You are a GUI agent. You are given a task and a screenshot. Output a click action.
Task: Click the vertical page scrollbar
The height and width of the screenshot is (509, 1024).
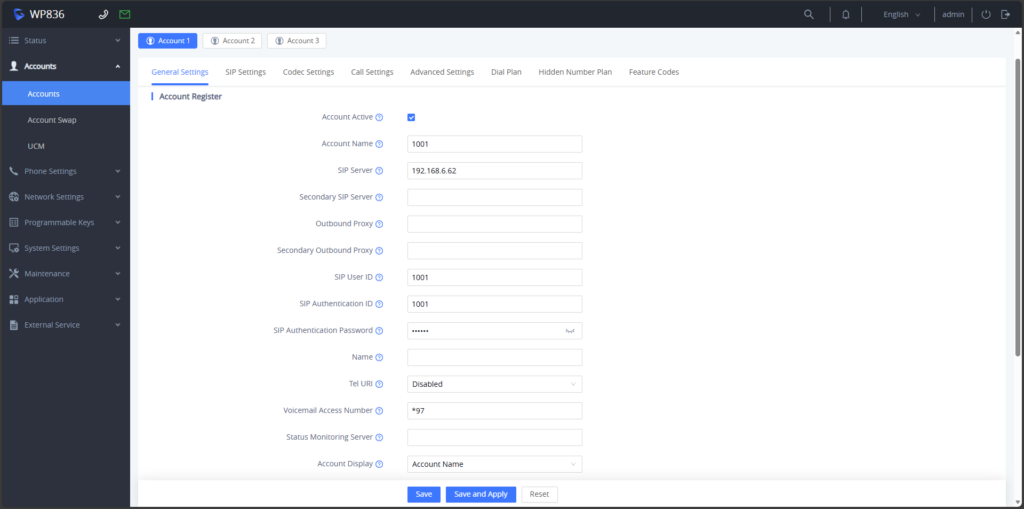click(x=1017, y=208)
